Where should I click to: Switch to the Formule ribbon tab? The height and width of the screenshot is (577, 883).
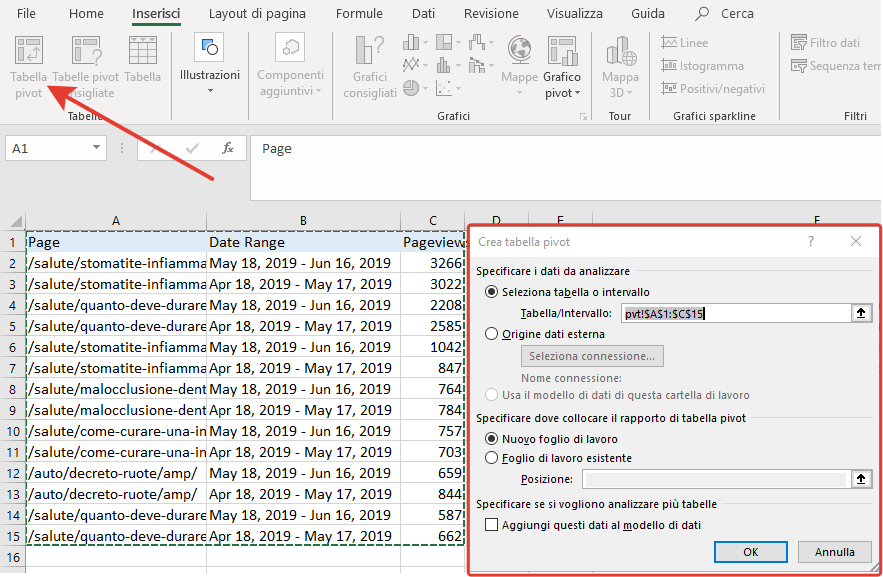tap(359, 14)
